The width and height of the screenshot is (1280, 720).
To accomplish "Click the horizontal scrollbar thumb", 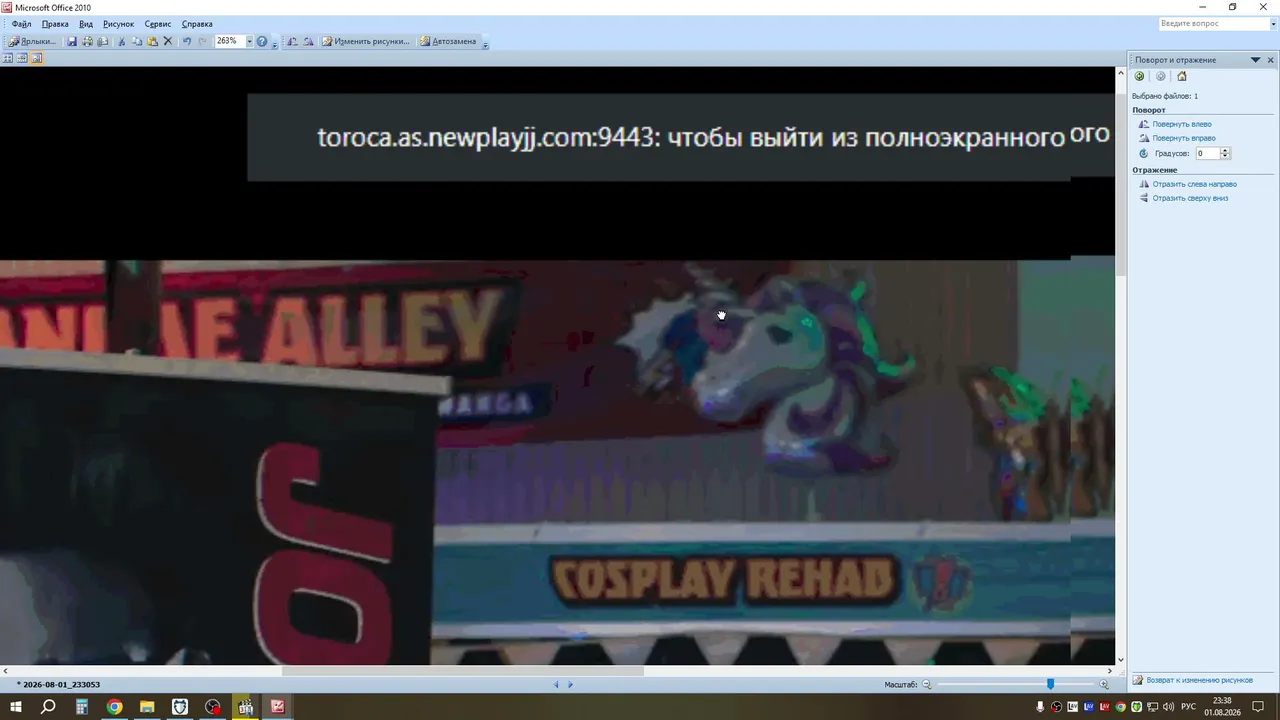I will pos(463,671).
